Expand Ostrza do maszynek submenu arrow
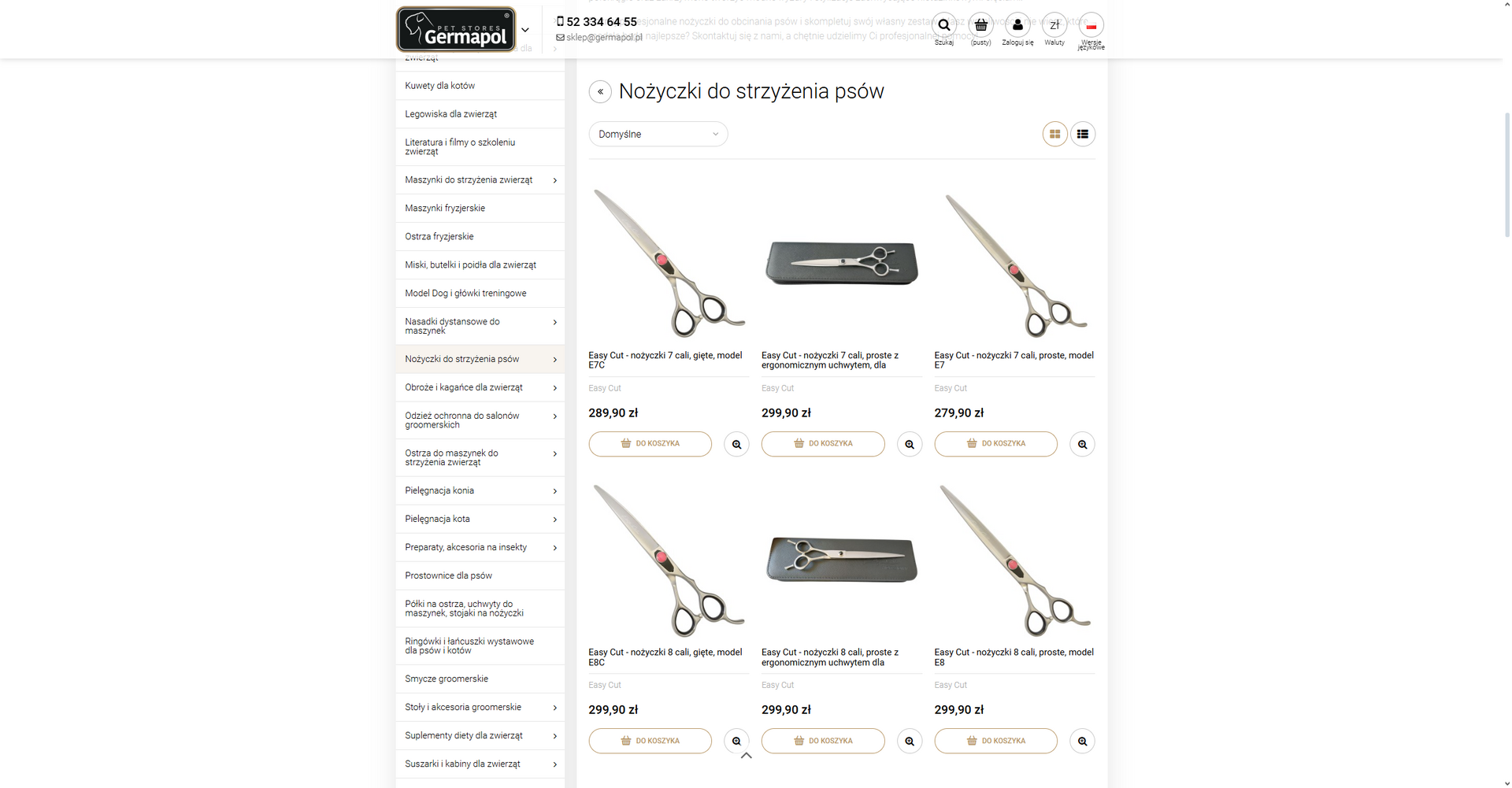This screenshot has width=1512, height=788. pos(555,454)
